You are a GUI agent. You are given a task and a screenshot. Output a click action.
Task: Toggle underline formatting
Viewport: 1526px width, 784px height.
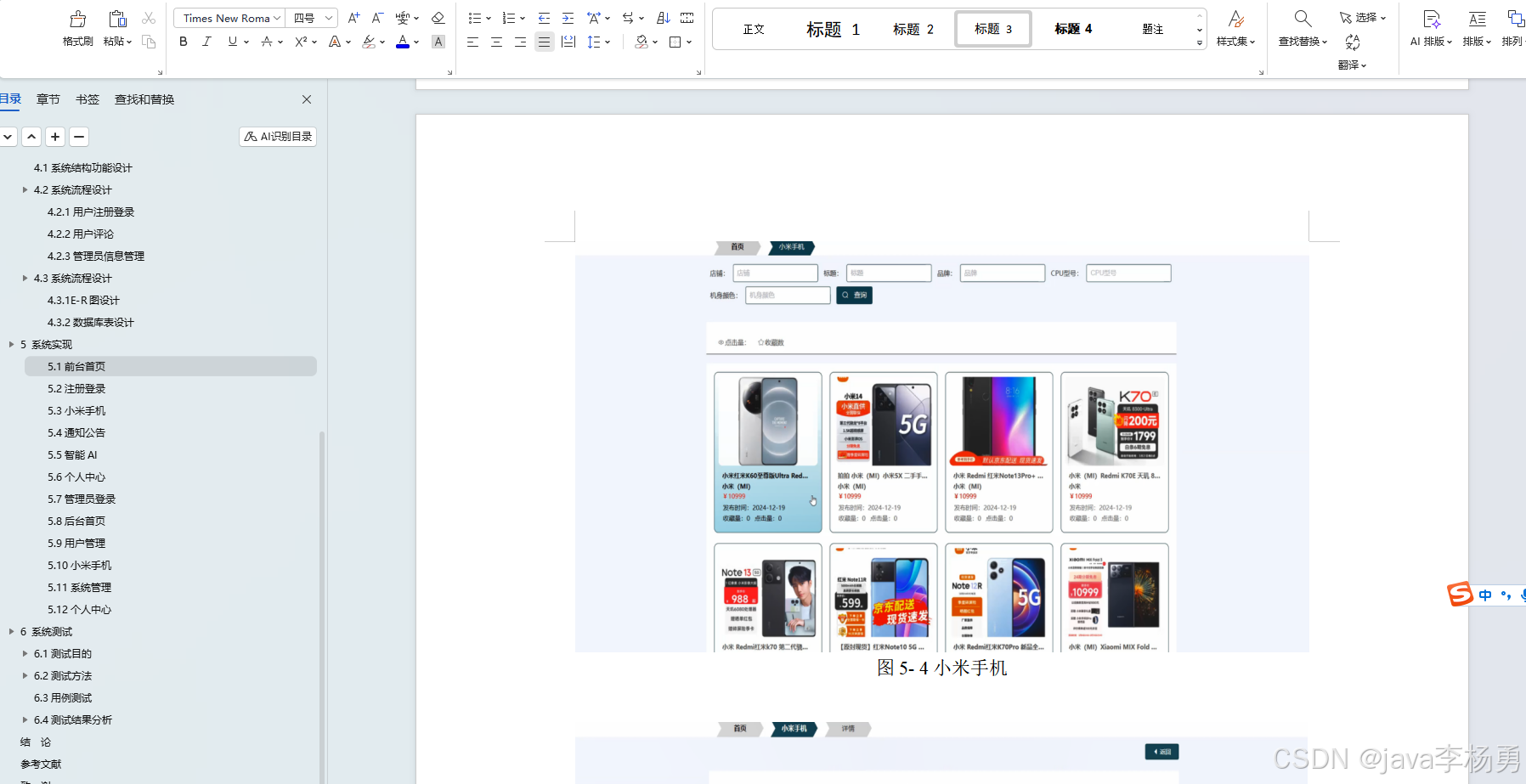(x=233, y=42)
